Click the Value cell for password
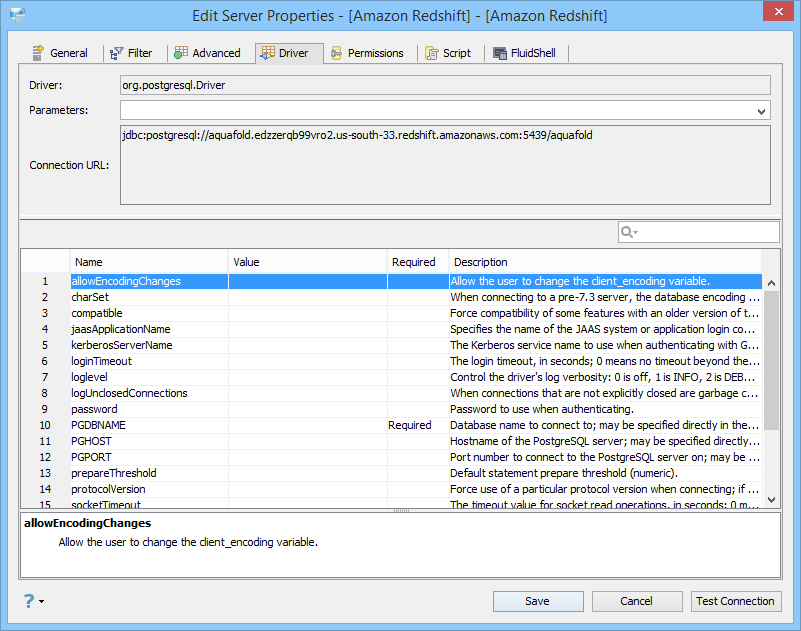 click(x=308, y=409)
